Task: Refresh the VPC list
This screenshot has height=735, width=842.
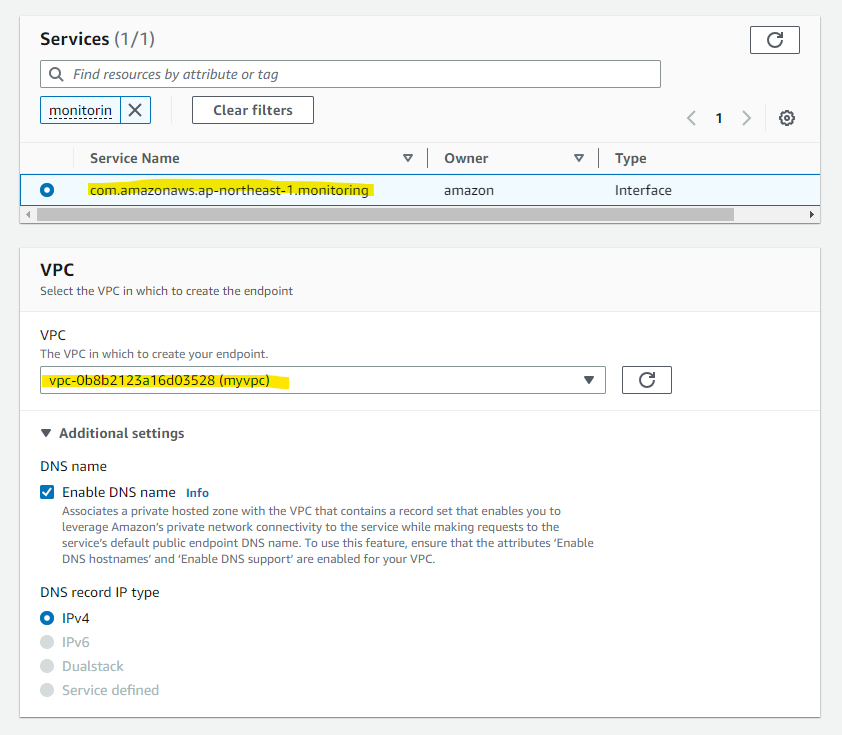Action: 647,380
